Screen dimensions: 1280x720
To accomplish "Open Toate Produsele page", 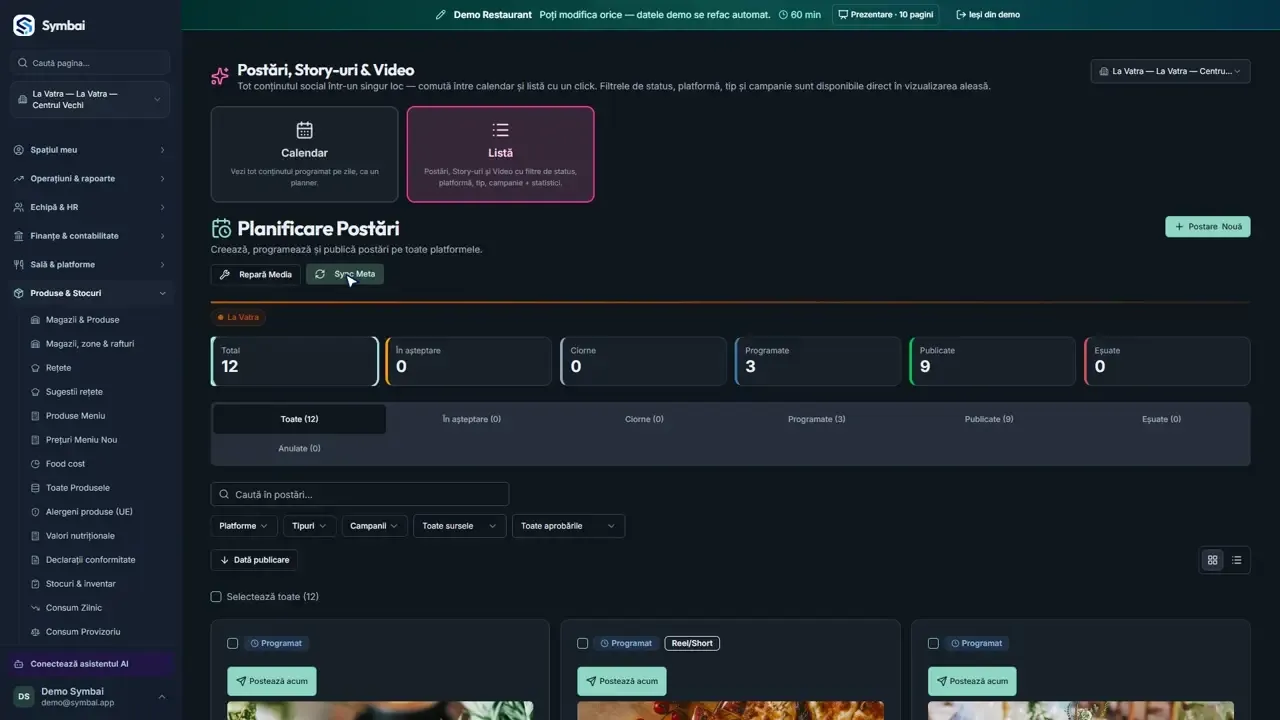I will (77, 488).
